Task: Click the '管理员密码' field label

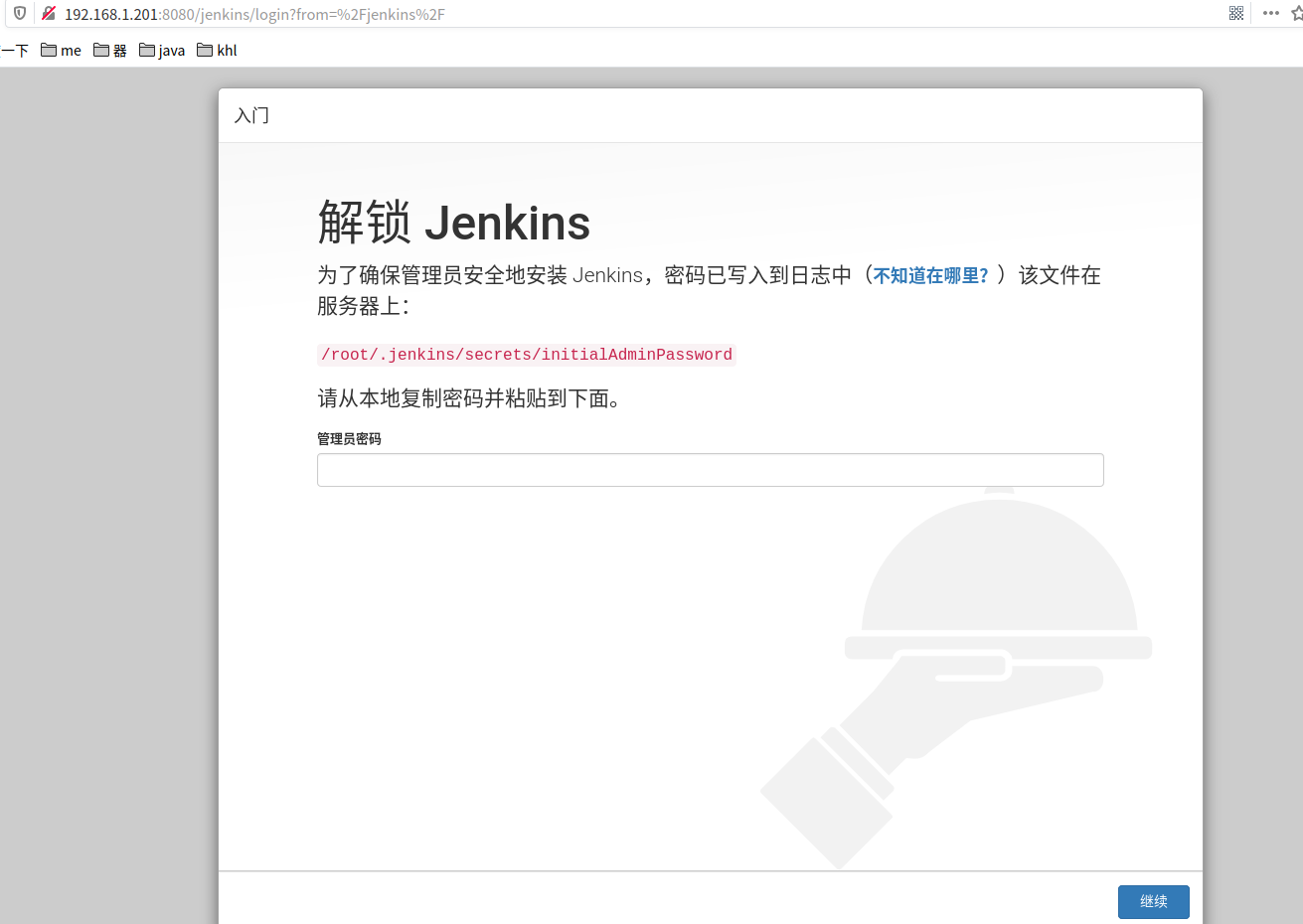Action: [x=349, y=438]
